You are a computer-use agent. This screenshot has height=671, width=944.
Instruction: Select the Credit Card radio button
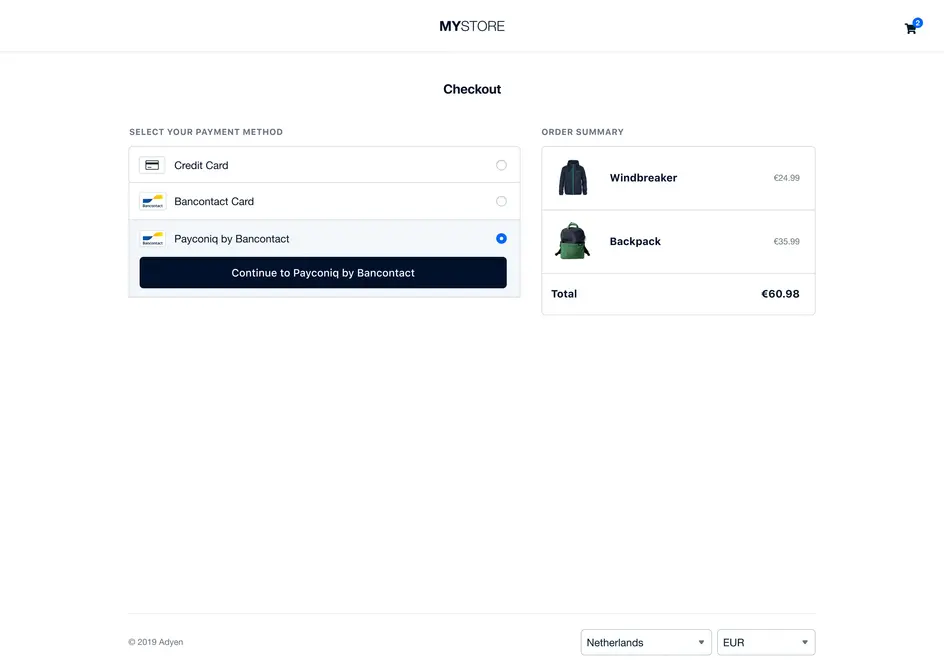(x=501, y=164)
